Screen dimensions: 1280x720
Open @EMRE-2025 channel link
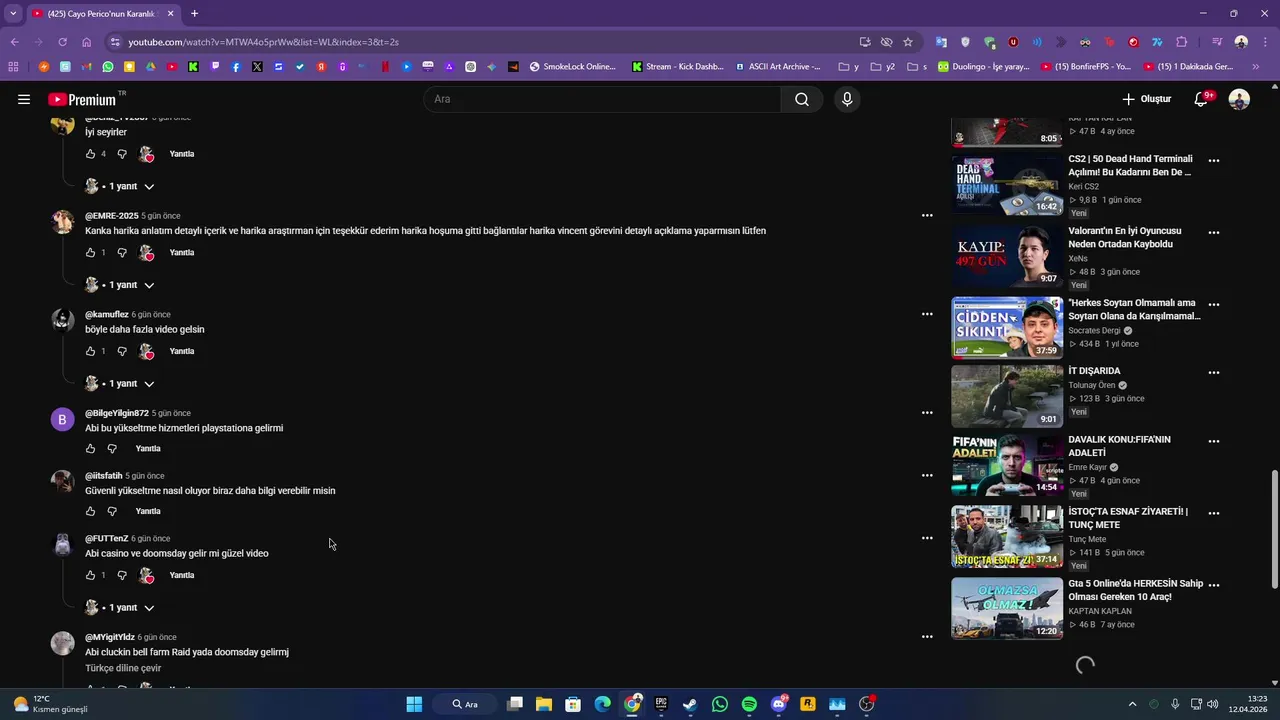coord(112,216)
